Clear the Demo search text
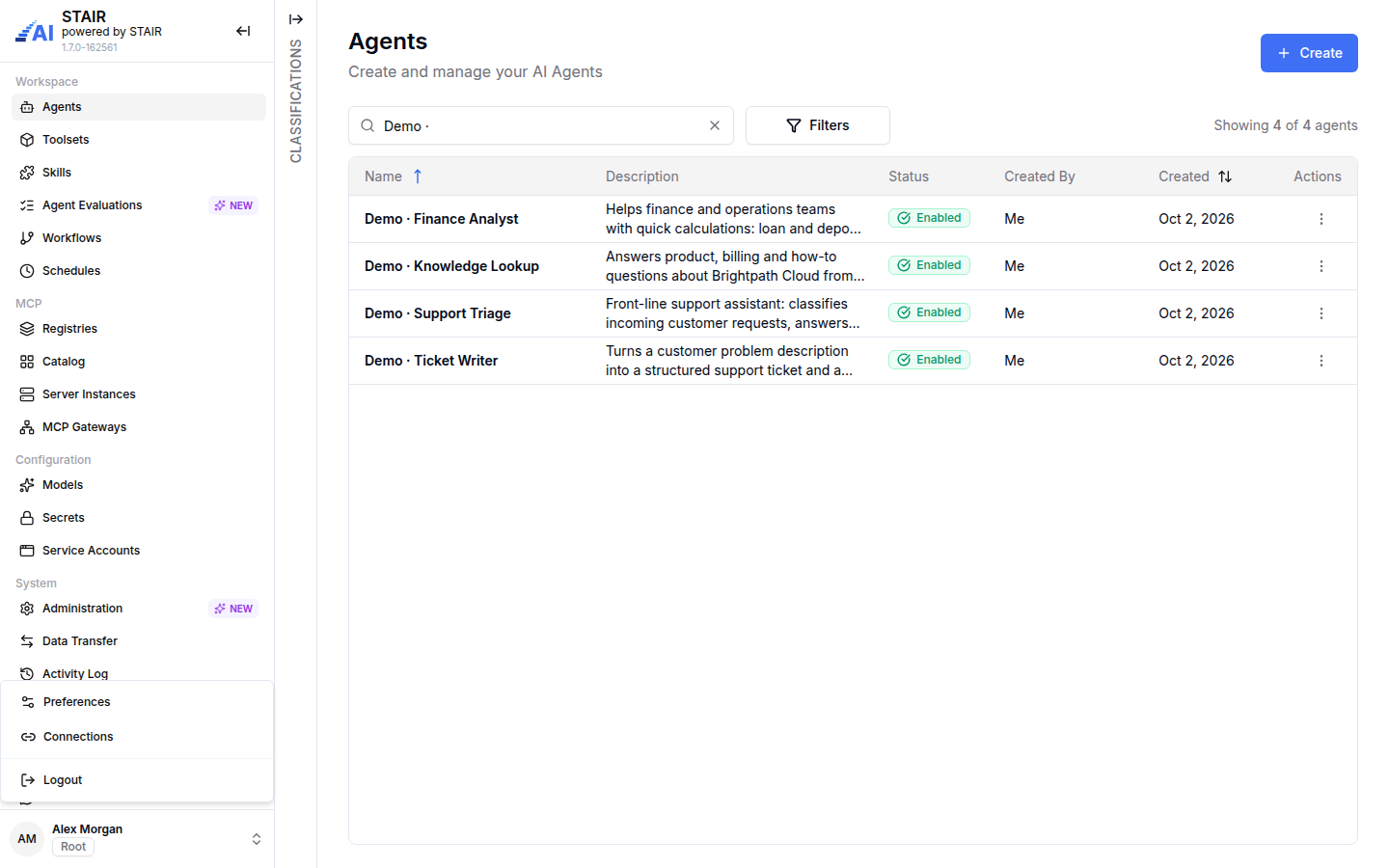The height and width of the screenshot is (868, 1389). pos(715,125)
